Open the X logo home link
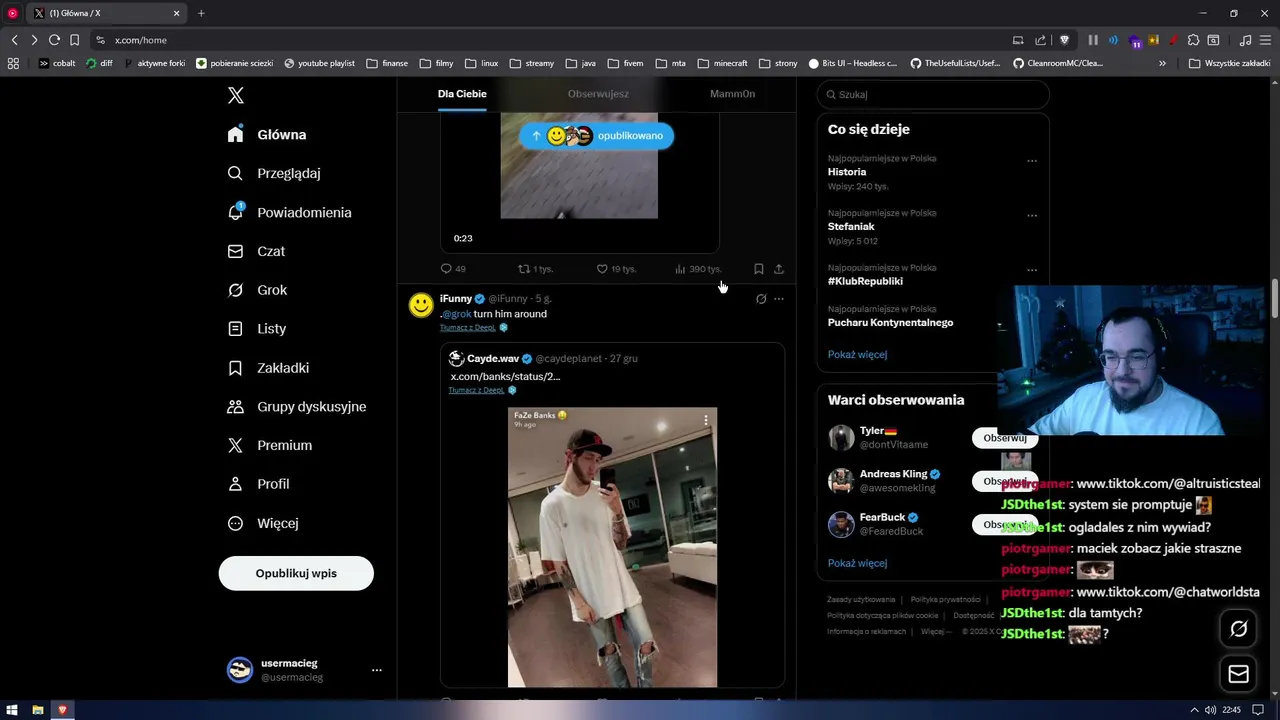Screen dimensions: 1280x720 click(x=236, y=95)
